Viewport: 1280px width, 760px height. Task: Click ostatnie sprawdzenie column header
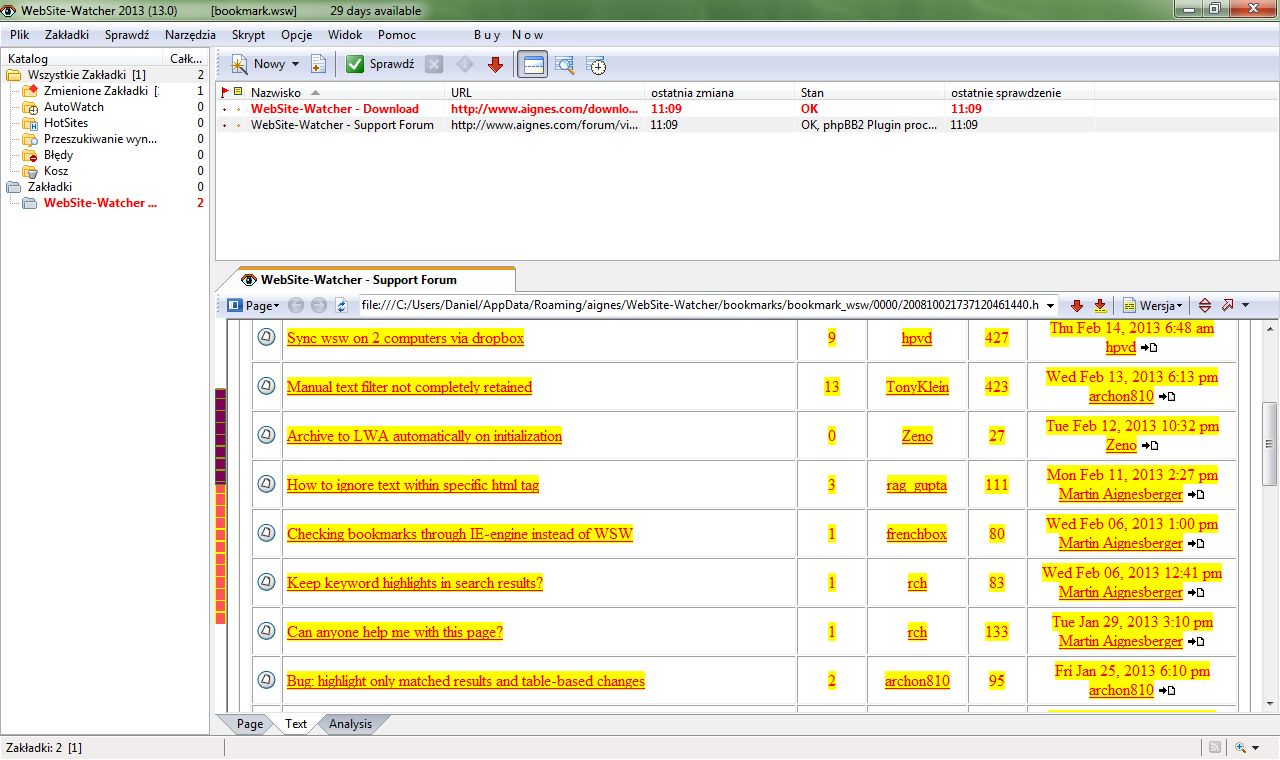pyautogui.click(x=1020, y=92)
